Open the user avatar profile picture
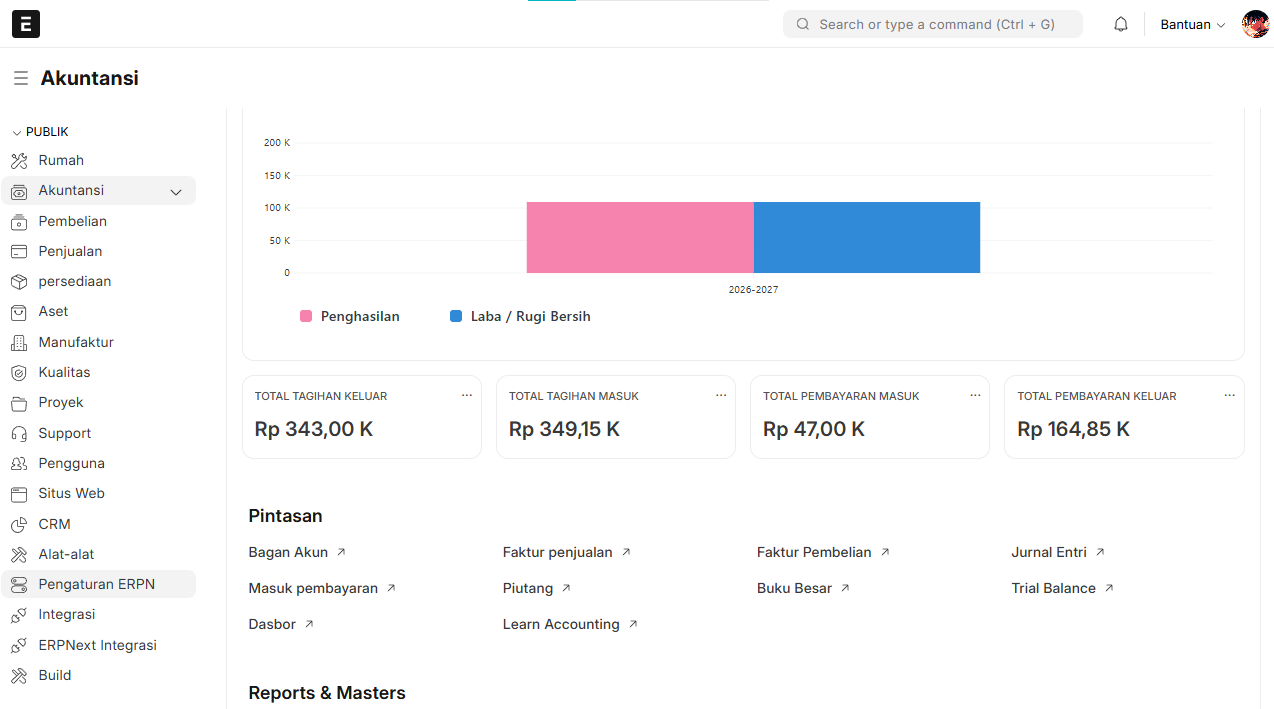 (1255, 24)
